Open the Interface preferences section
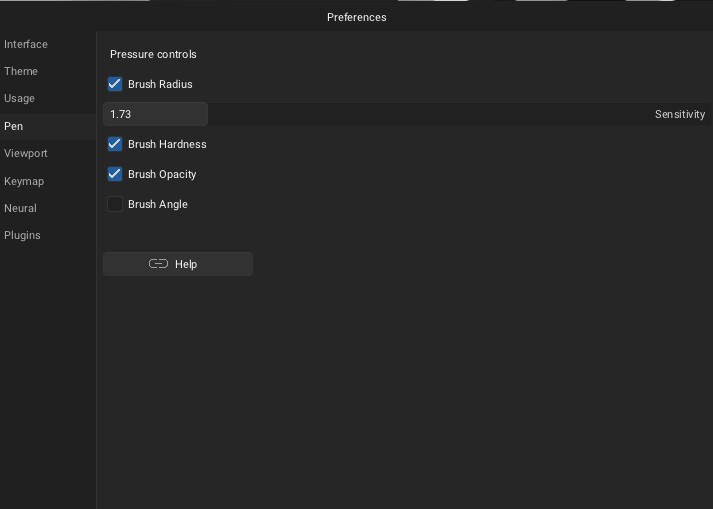 [x=26, y=44]
